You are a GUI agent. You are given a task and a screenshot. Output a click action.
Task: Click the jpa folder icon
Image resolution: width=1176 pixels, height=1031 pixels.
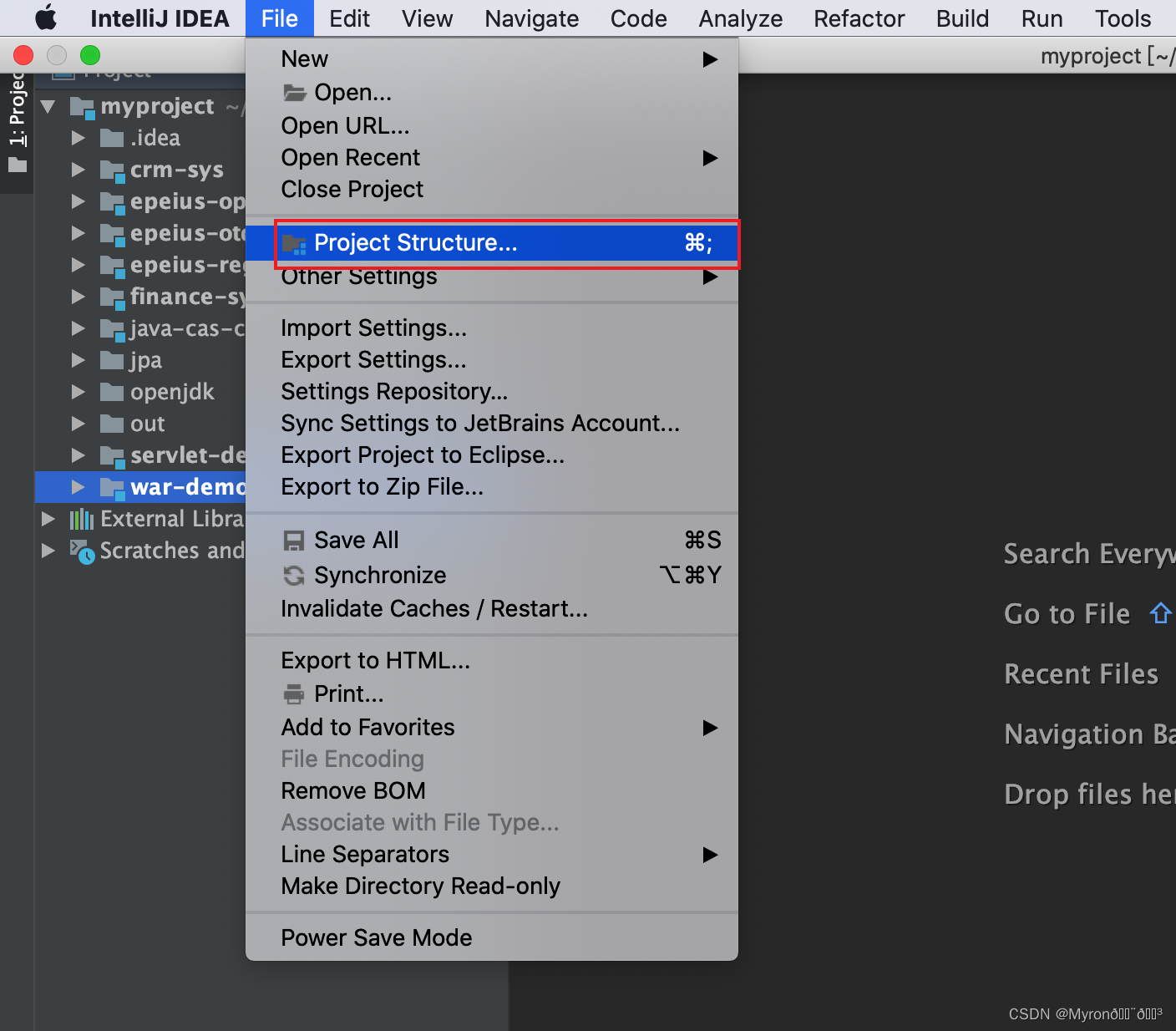pos(112,361)
